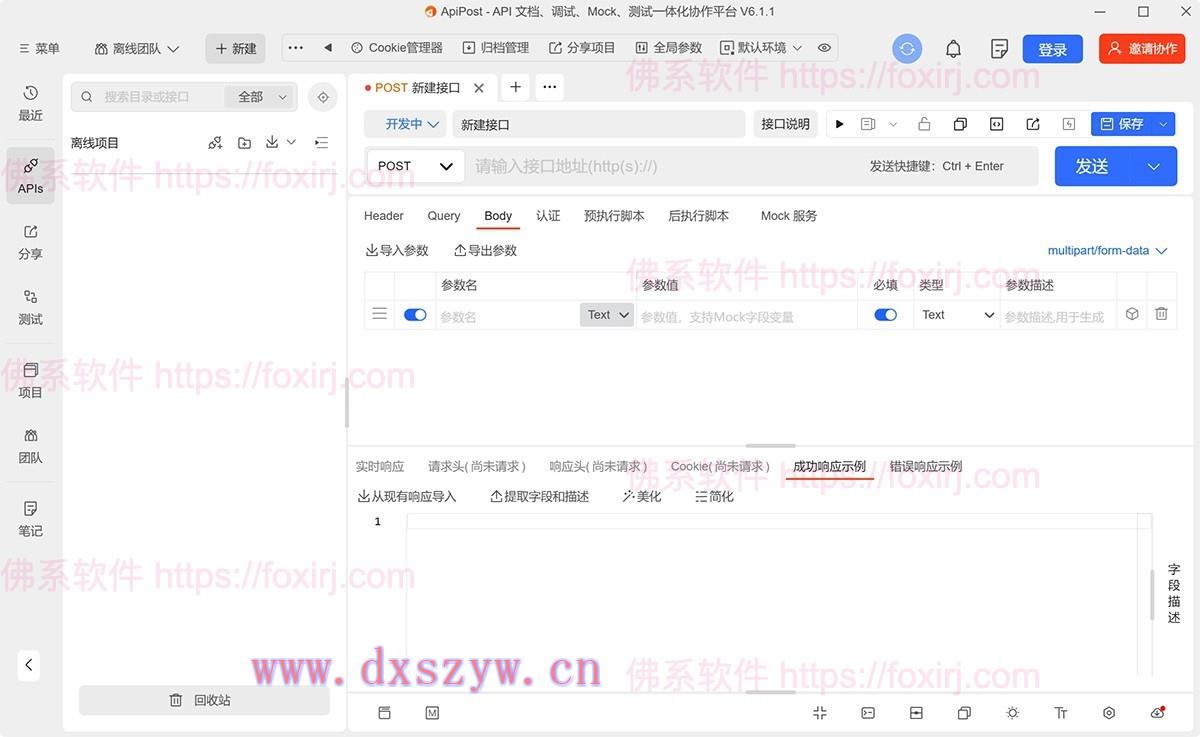Click the console terminal icon in bottom bar
Viewport: 1200px width, 737px height.
[x=868, y=713]
